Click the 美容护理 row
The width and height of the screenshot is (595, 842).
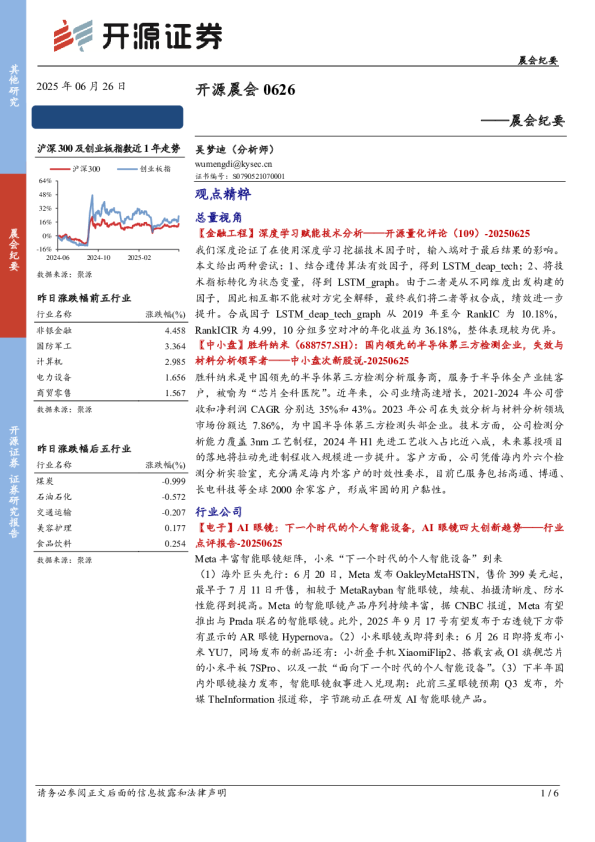[x=111, y=528]
